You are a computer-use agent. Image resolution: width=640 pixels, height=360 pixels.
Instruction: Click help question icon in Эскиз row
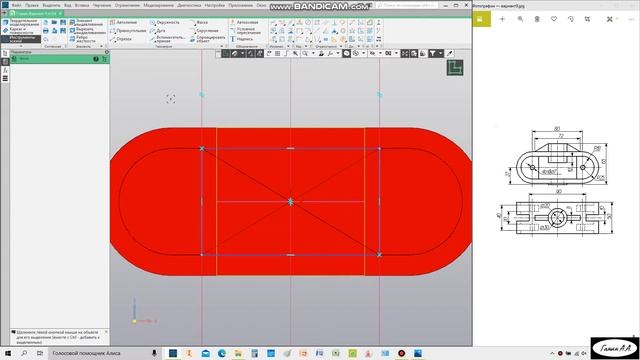pos(96,59)
